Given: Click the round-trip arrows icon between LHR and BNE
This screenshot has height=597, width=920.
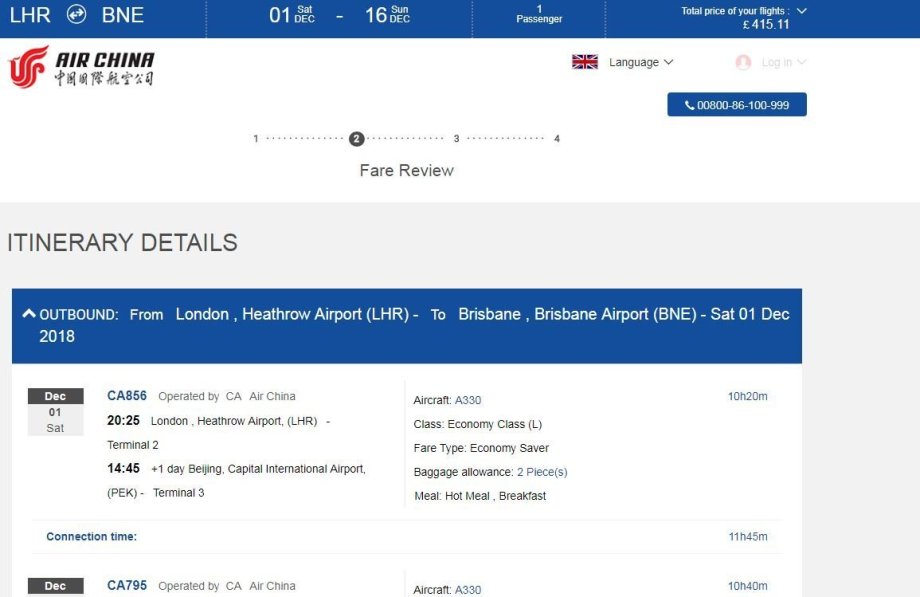Looking at the screenshot, I should click(x=76, y=15).
